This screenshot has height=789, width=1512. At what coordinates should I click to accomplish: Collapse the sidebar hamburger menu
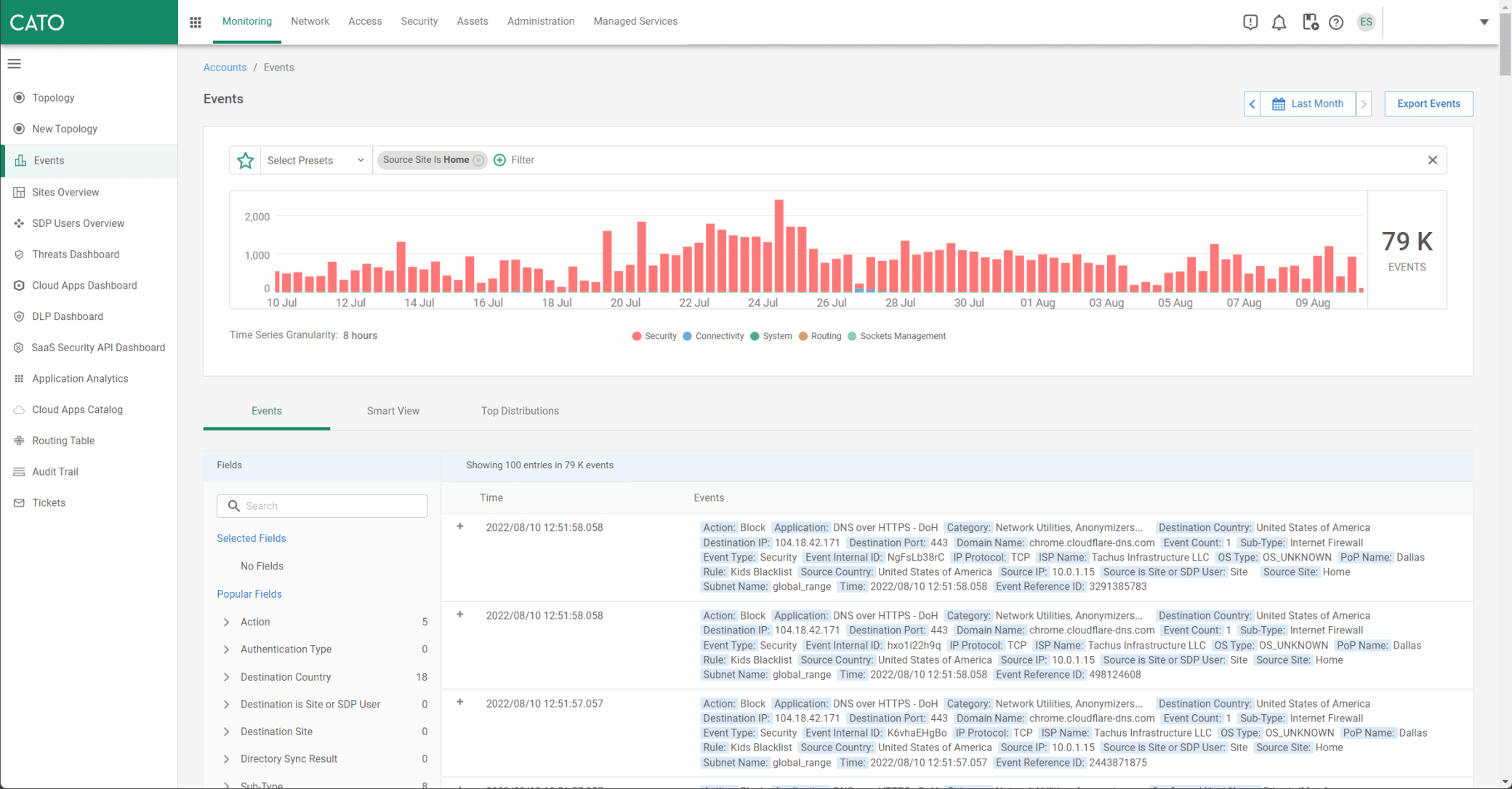(x=15, y=64)
